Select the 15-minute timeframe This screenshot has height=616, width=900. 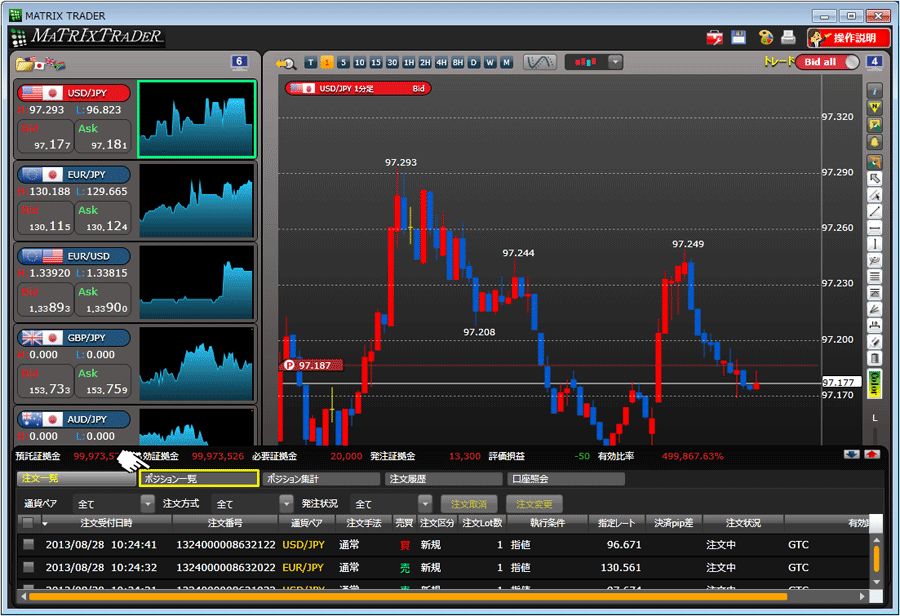[x=376, y=63]
